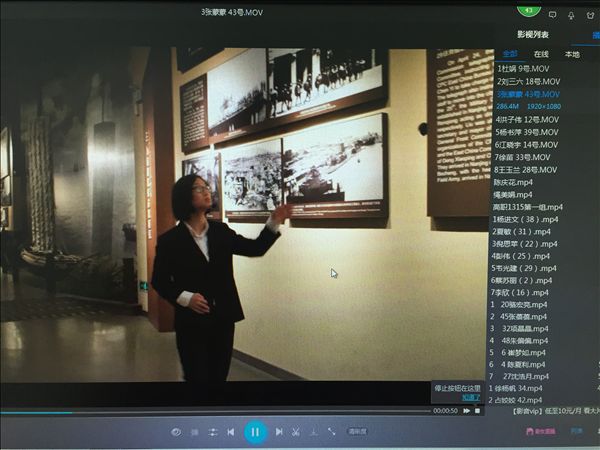The height and width of the screenshot is (450, 600).
Task: Switch to the 本地 tab
Action: (x=571, y=54)
